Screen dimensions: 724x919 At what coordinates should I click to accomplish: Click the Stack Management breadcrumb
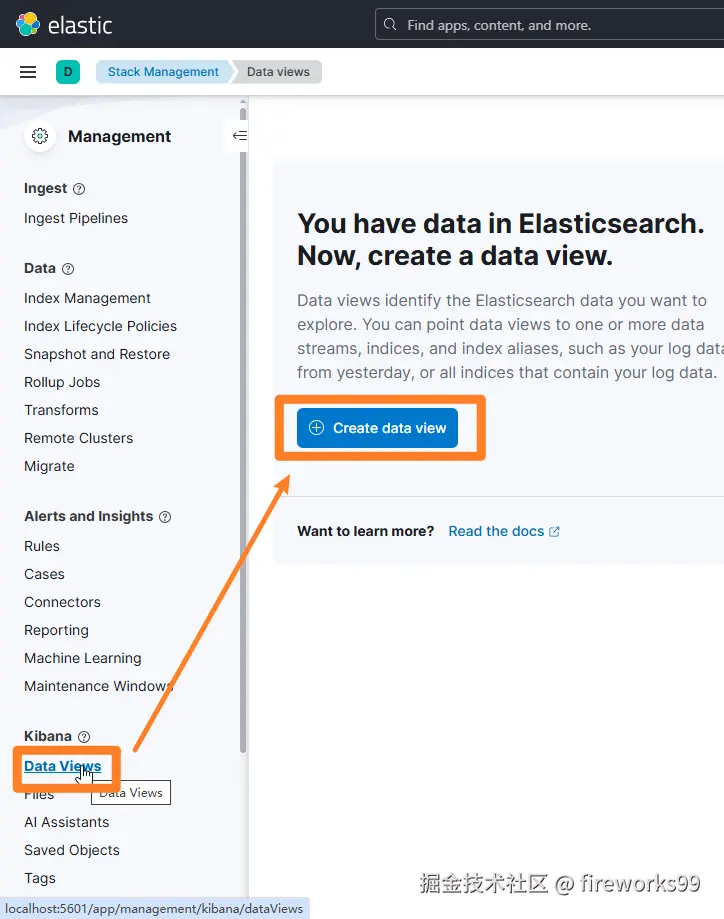pos(163,72)
